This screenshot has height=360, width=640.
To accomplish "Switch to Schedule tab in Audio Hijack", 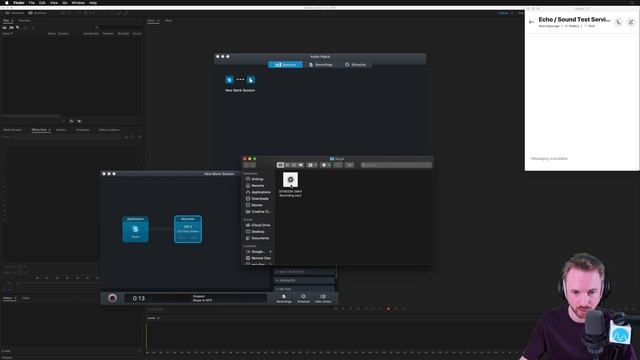I will coord(355,64).
